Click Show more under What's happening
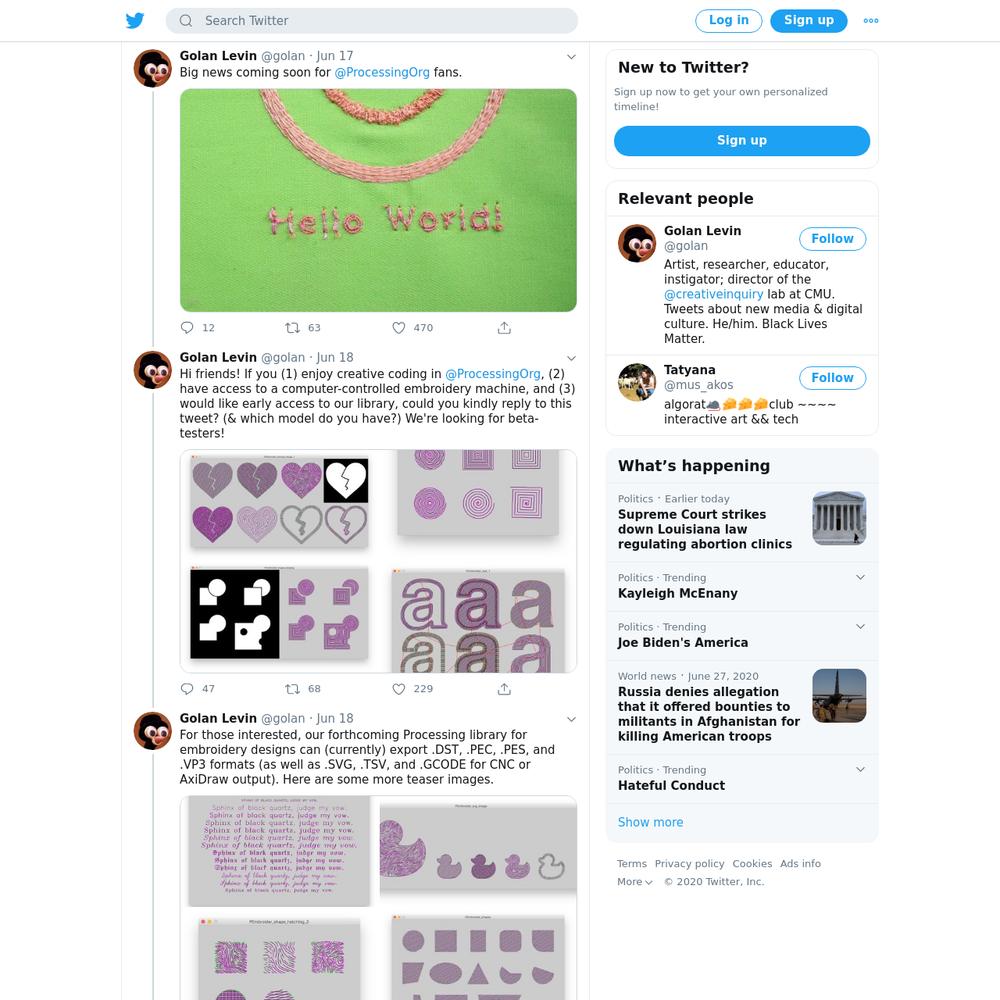This screenshot has height=1000, width=1000. coord(650,822)
